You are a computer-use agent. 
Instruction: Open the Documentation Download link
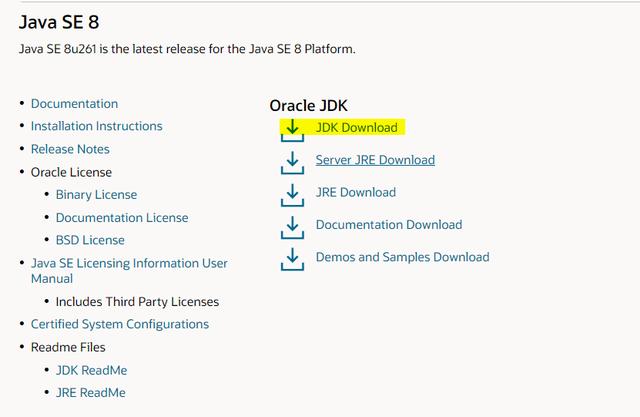[x=389, y=224]
